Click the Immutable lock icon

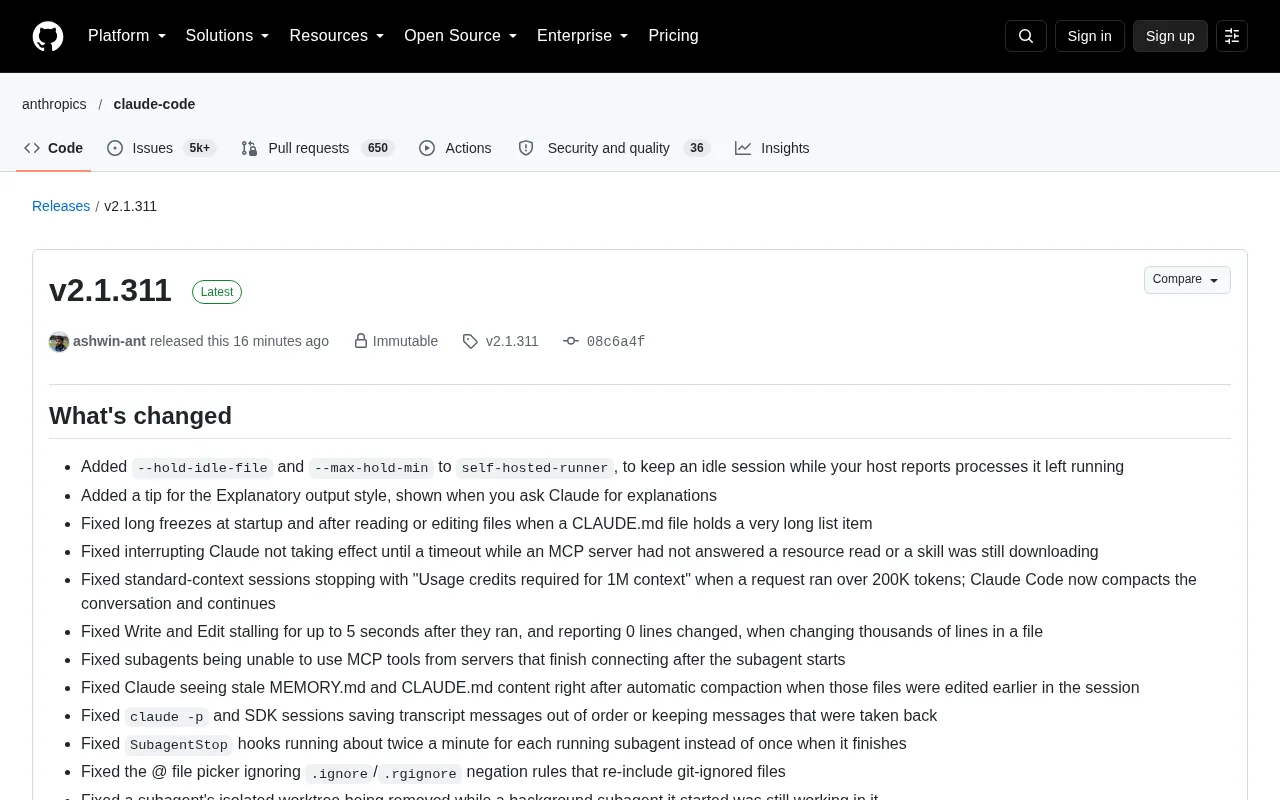click(361, 341)
